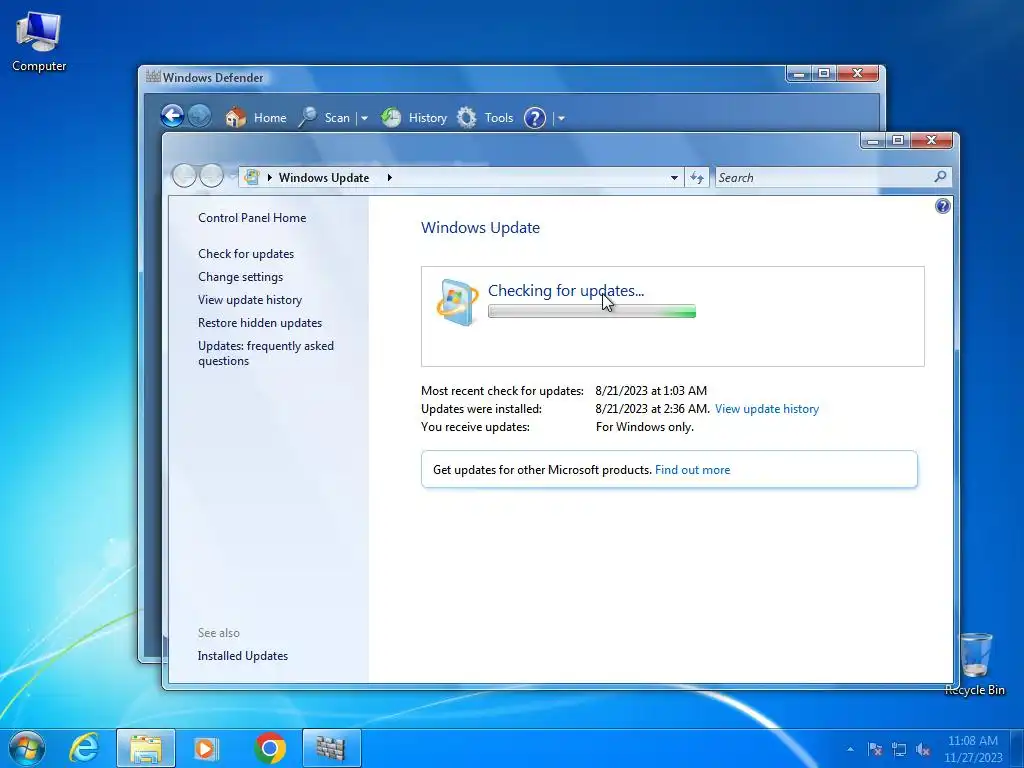Click Windows Update shield icon
The image size is (1024, 768).
[x=457, y=302]
